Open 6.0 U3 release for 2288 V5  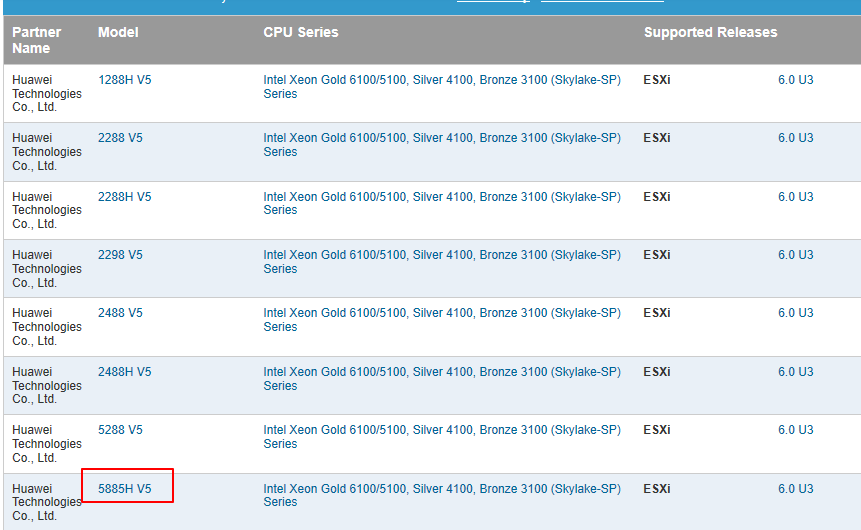click(x=796, y=138)
